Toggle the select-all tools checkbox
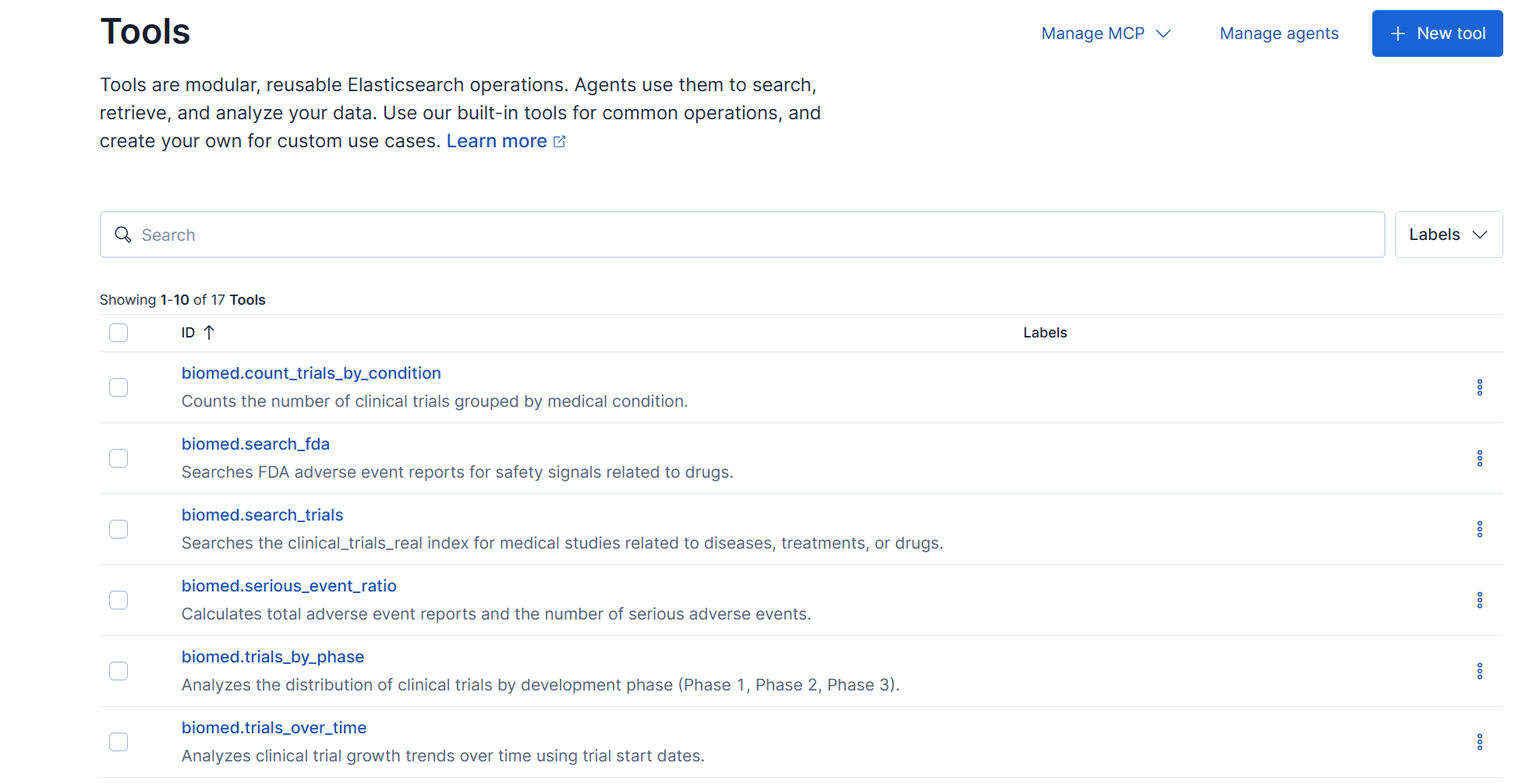 [119, 333]
